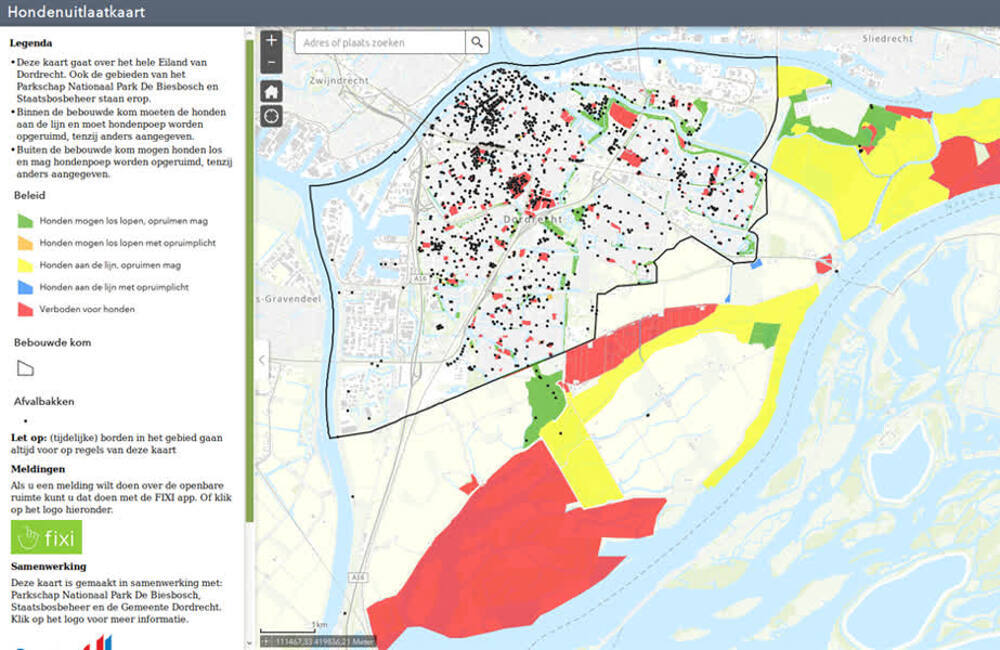The height and width of the screenshot is (650, 1000).
Task: Click the Bebouwde kom polygon symbol
Action: pos(25,368)
